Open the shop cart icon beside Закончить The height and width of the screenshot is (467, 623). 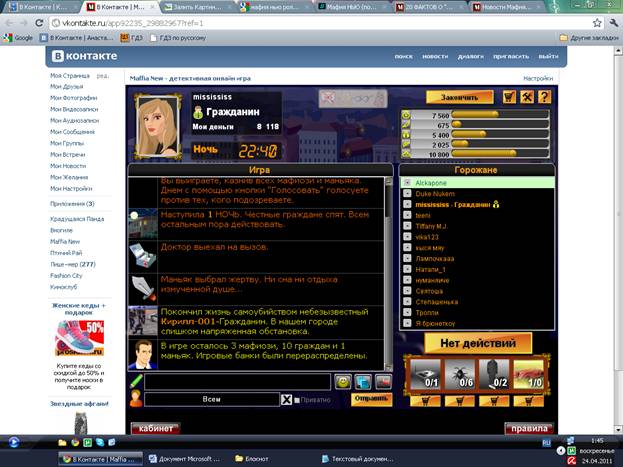[x=509, y=97]
